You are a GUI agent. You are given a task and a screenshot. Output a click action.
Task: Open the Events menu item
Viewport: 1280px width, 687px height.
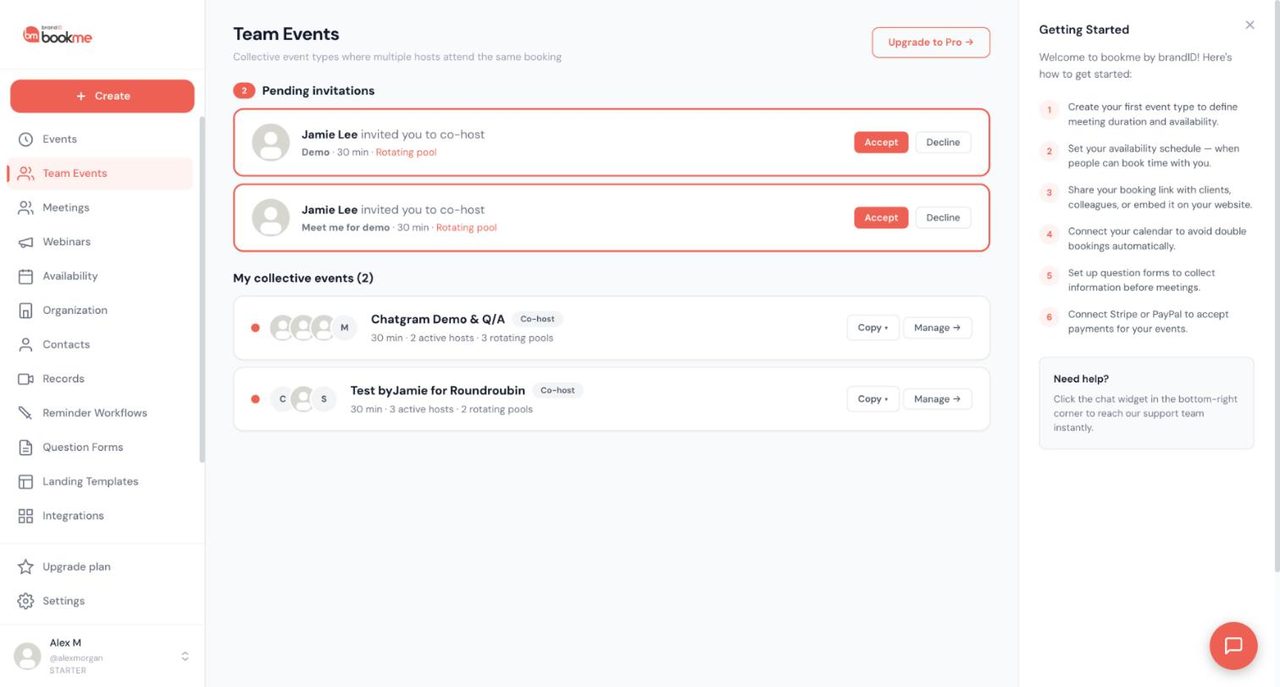click(100, 139)
